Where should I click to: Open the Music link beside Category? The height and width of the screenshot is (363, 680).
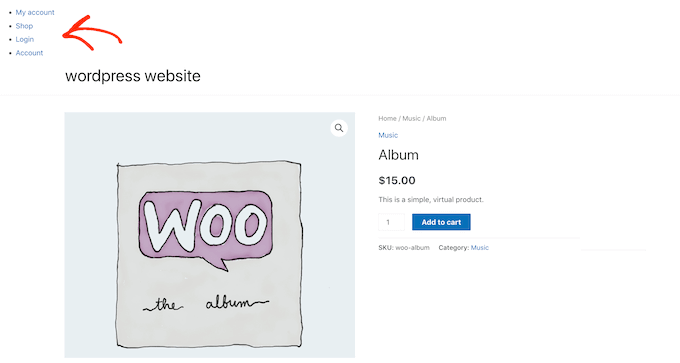[x=480, y=248]
